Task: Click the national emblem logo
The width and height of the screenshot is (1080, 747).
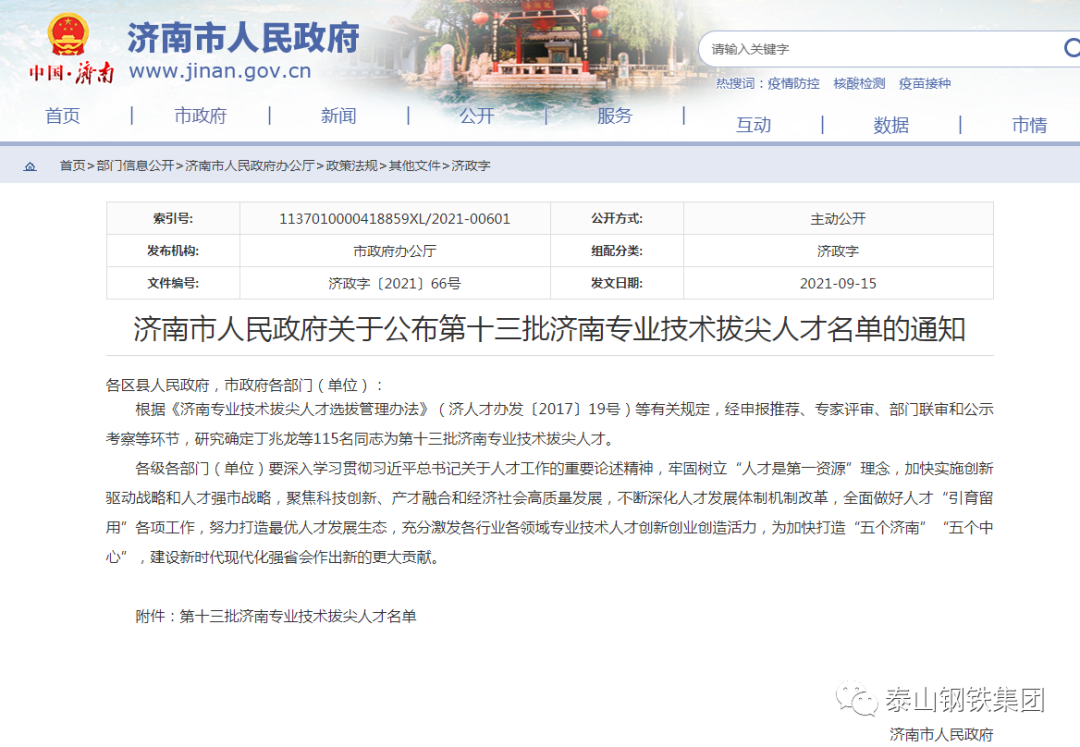Action: [68, 37]
